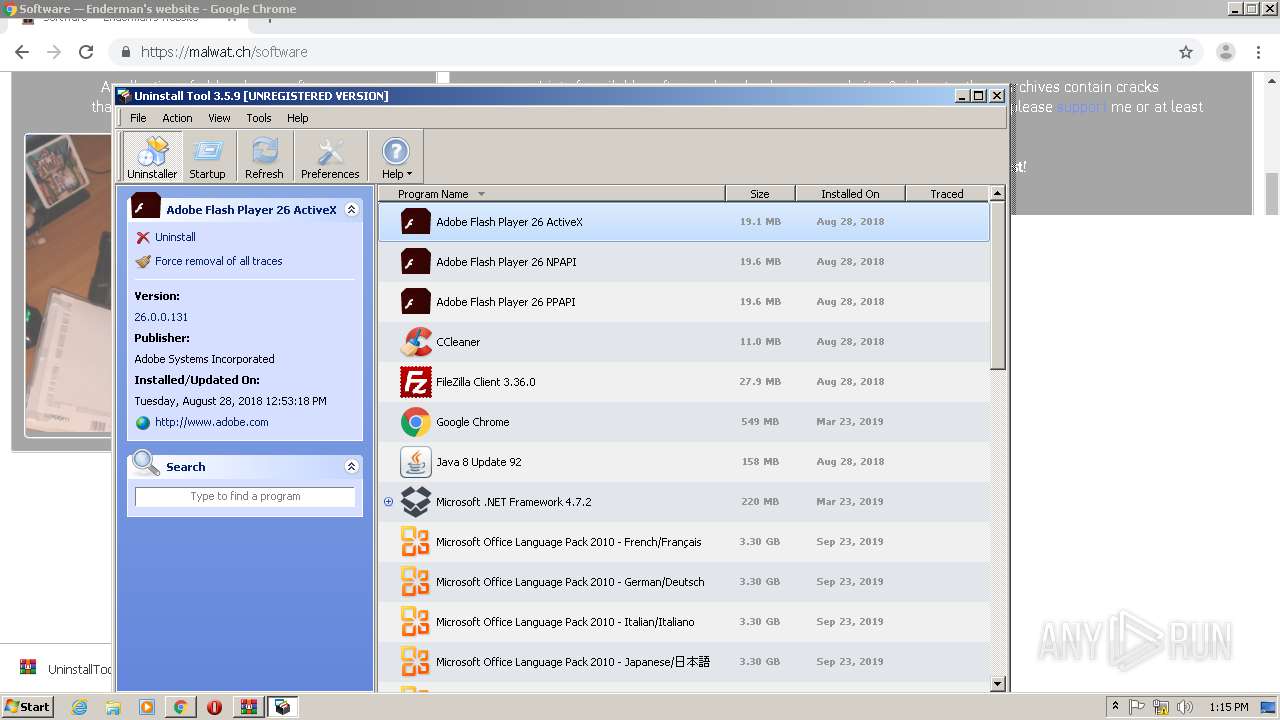Viewport: 1280px width, 720px height.
Task: Show hidden system tray icons
Action: (x=1115, y=707)
